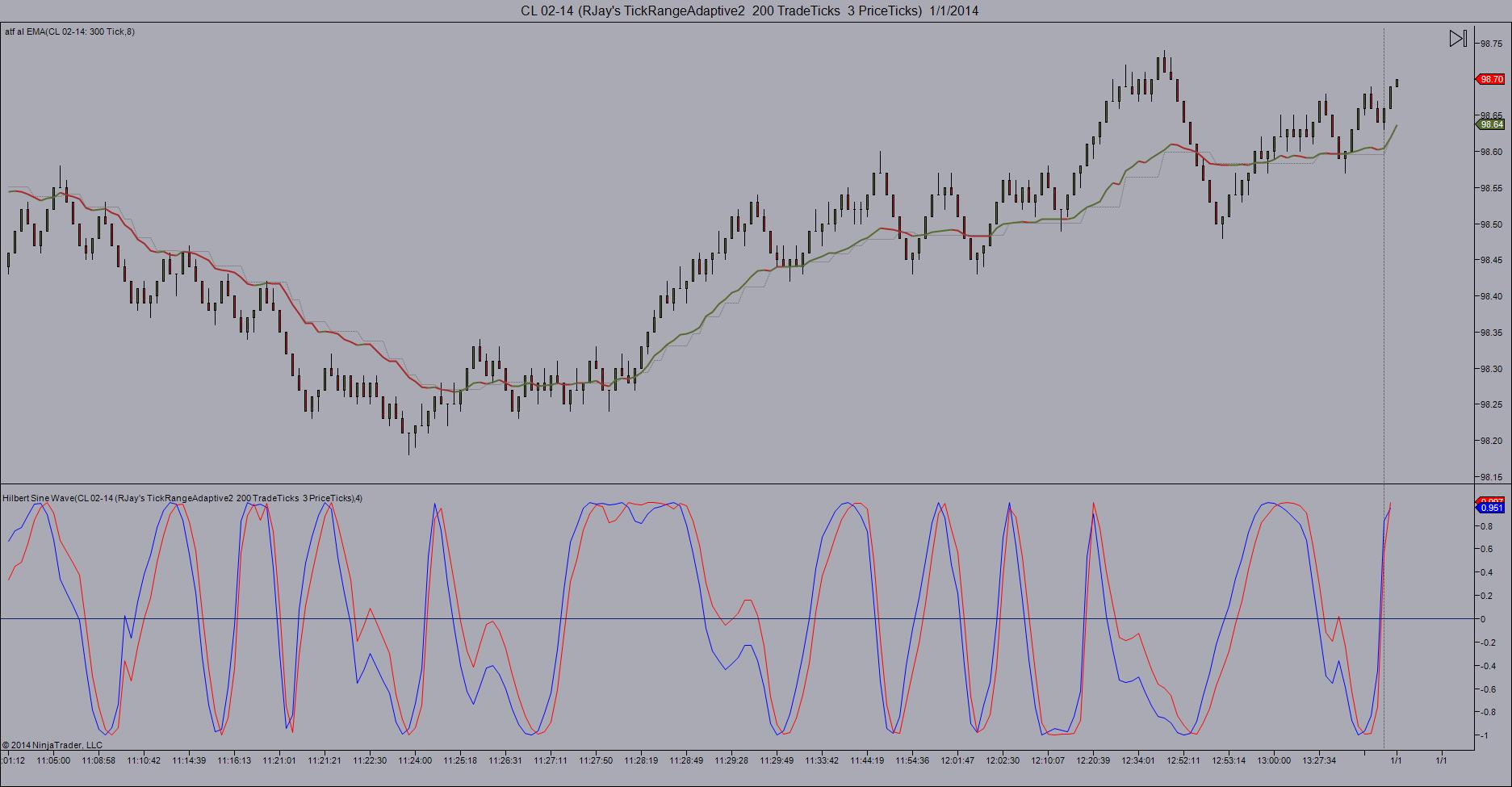Click the 12:20:39 time axis label
The width and height of the screenshot is (1512, 787).
tap(1094, 760)
